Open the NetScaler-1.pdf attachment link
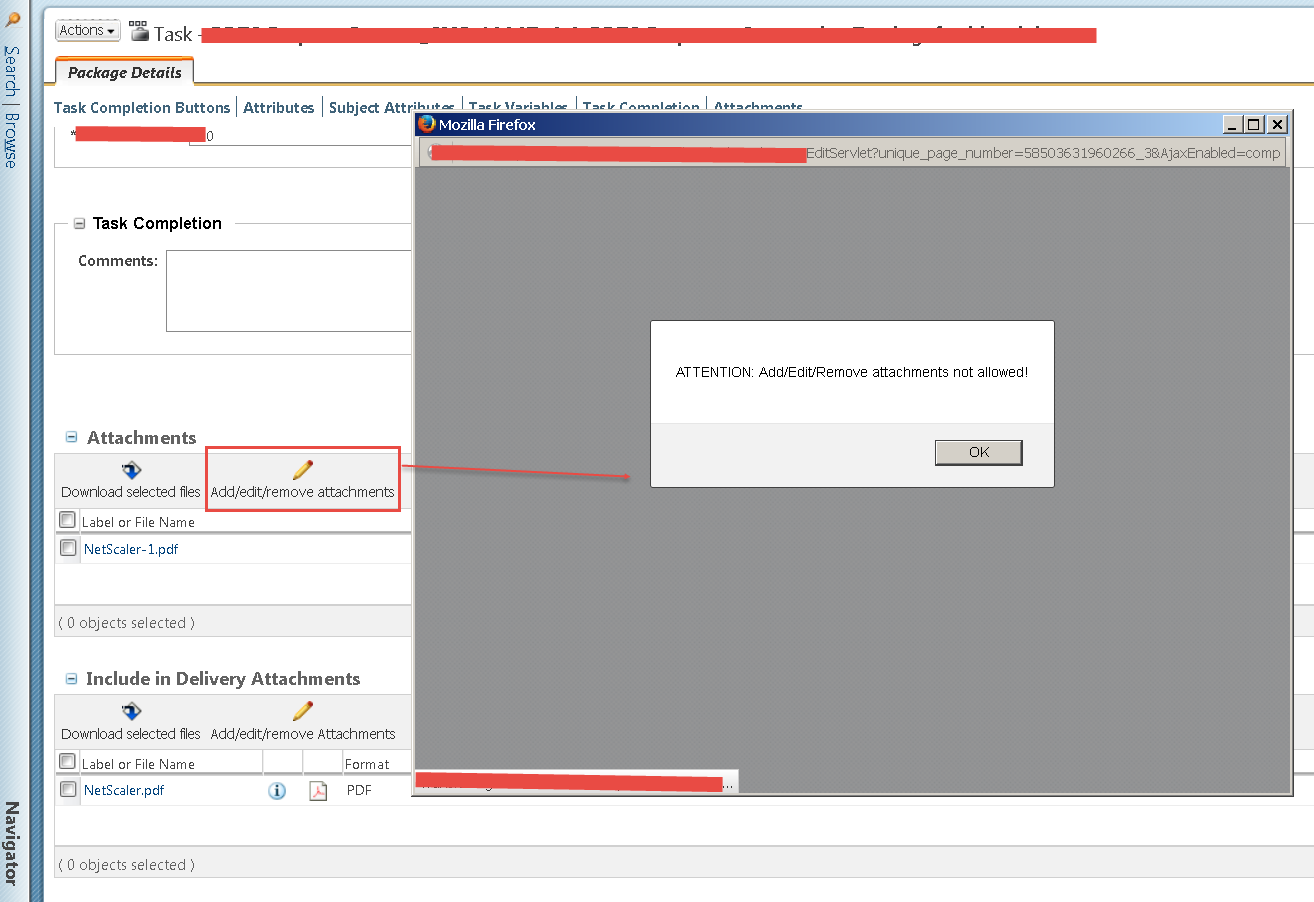This screenshot has height=902, width=1314. [x=131, y=549]
